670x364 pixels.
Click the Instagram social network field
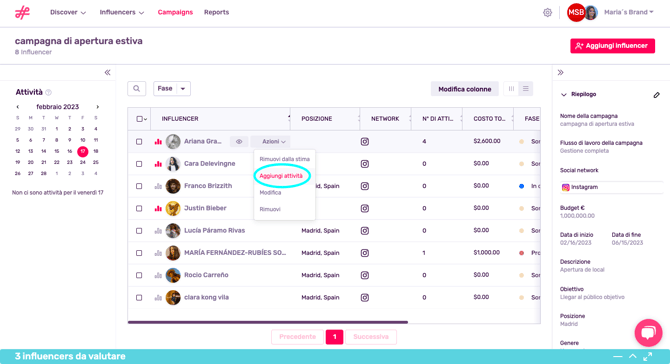pos(611,187)
